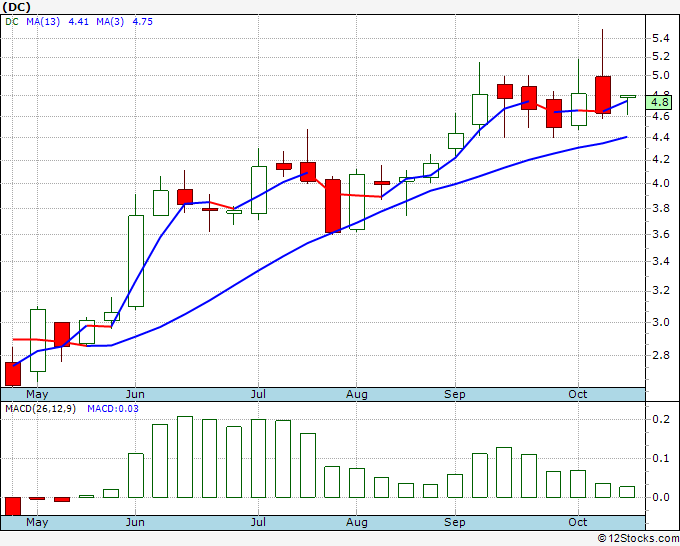Click the MA(13) legend label
The height and width of the screenshot is (546, 680).
[x=43, y=22]
